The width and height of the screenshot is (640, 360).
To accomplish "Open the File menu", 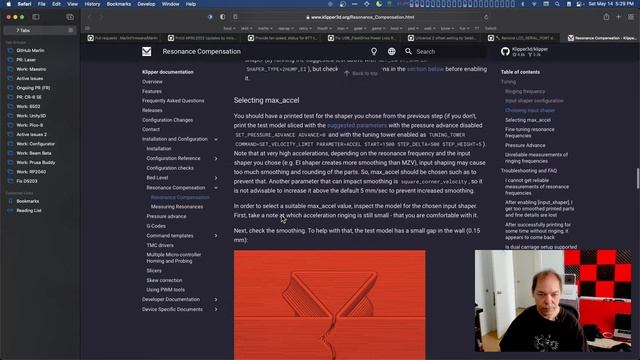I will coord(42,4).
